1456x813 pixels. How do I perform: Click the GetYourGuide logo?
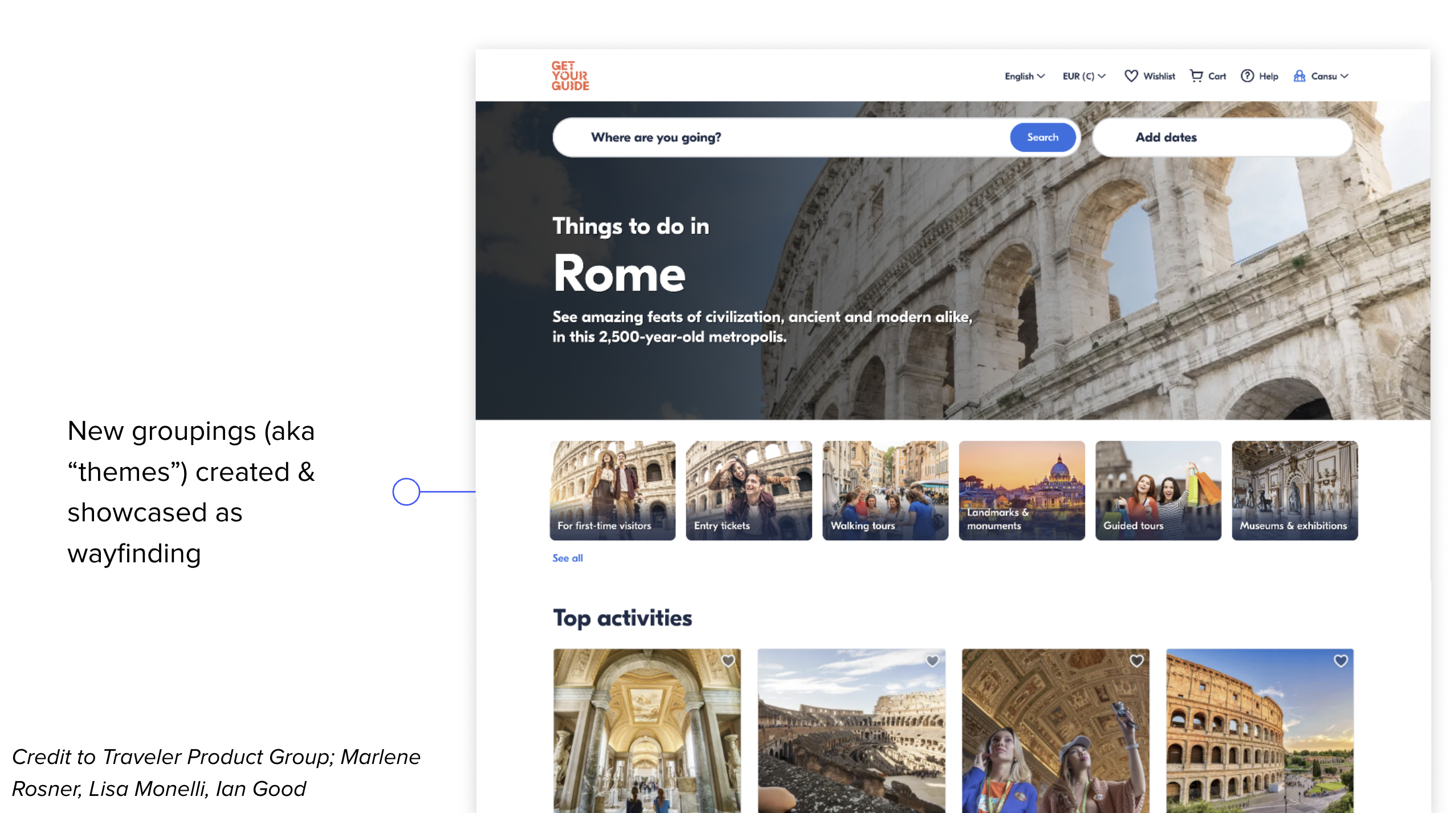pos(570,76)
